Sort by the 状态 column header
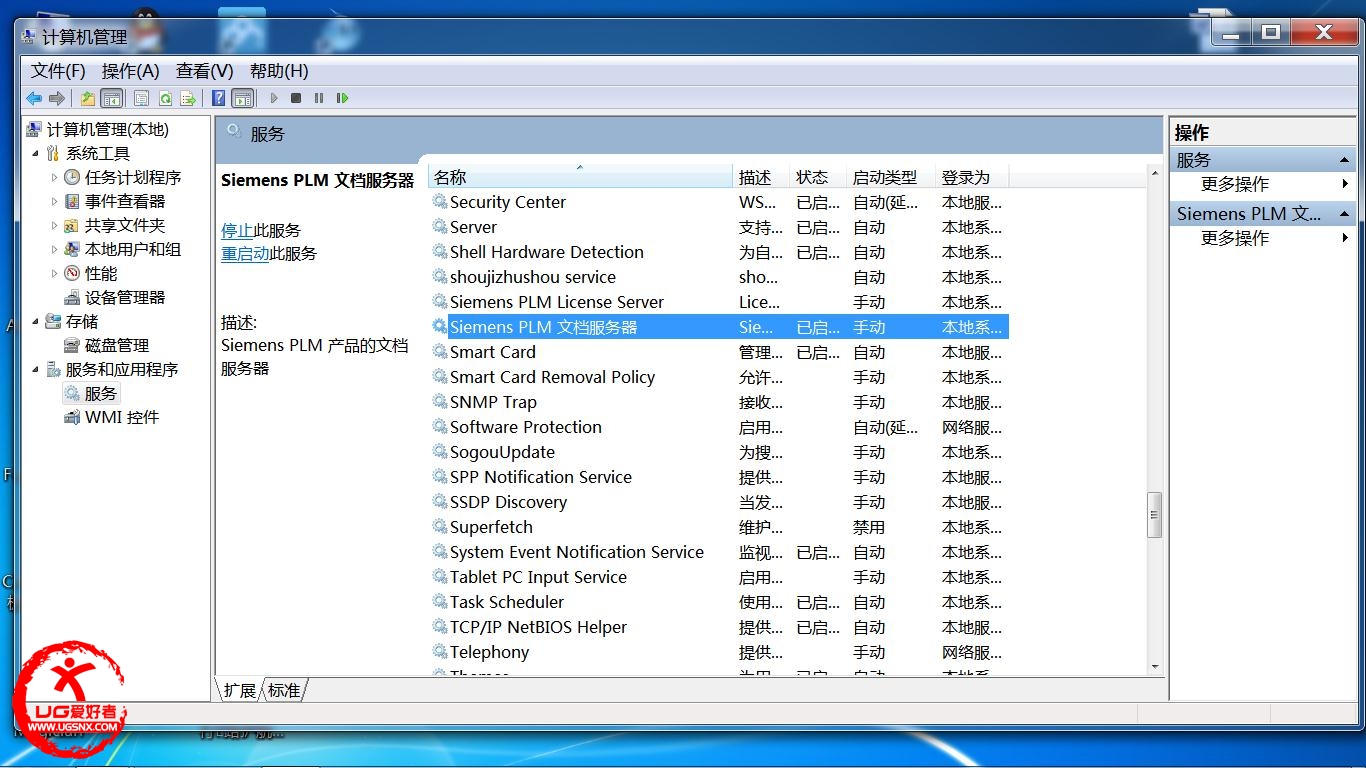1366x768 pixels. click(818, 177)
